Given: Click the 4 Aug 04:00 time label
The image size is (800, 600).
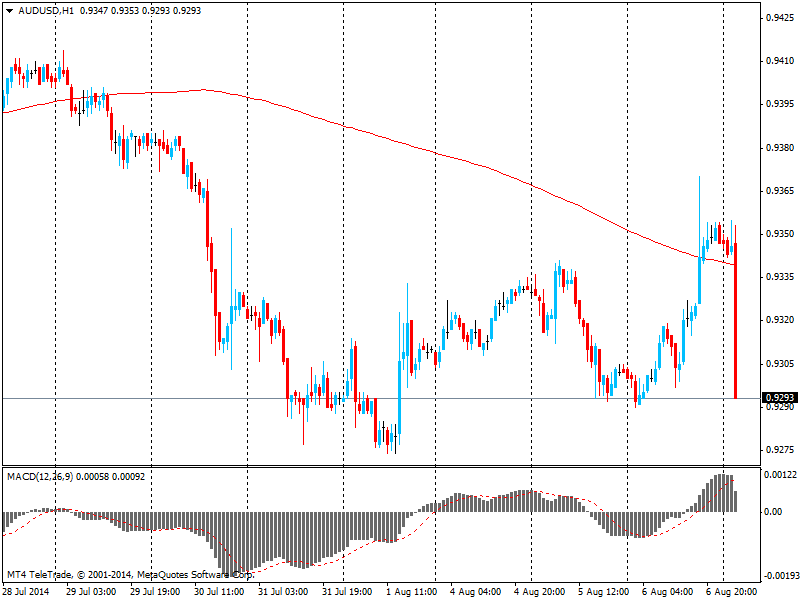Looking at the screenshot, I should tap(476, 591).
